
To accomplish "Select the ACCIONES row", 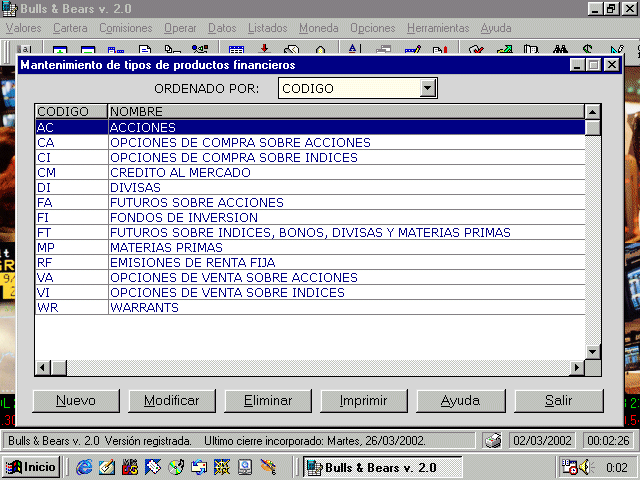I will pyautogui.click(x=310, y=127).
